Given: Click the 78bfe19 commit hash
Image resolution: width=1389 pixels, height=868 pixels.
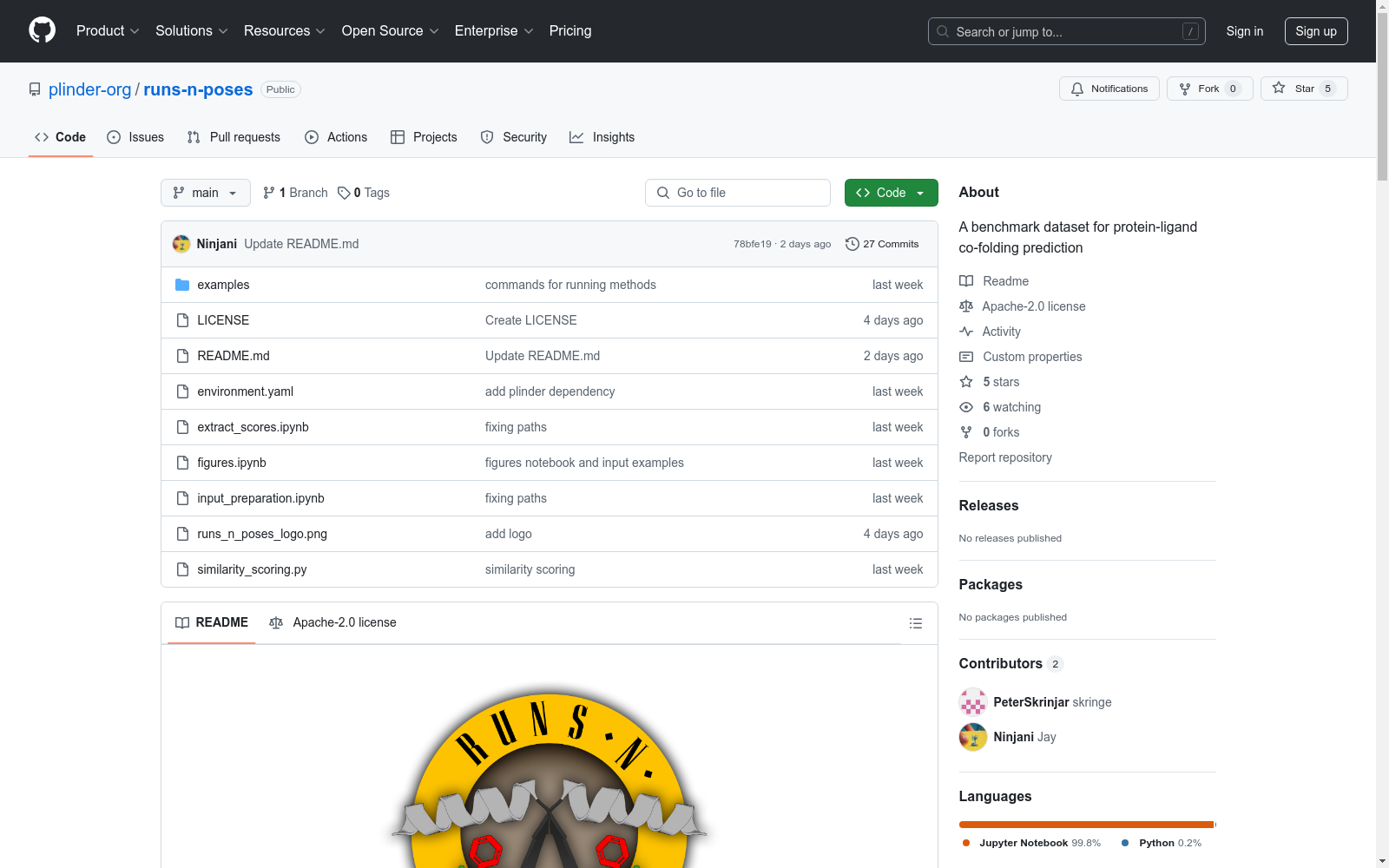Looking at the screenshot, I should click(752, 244).
